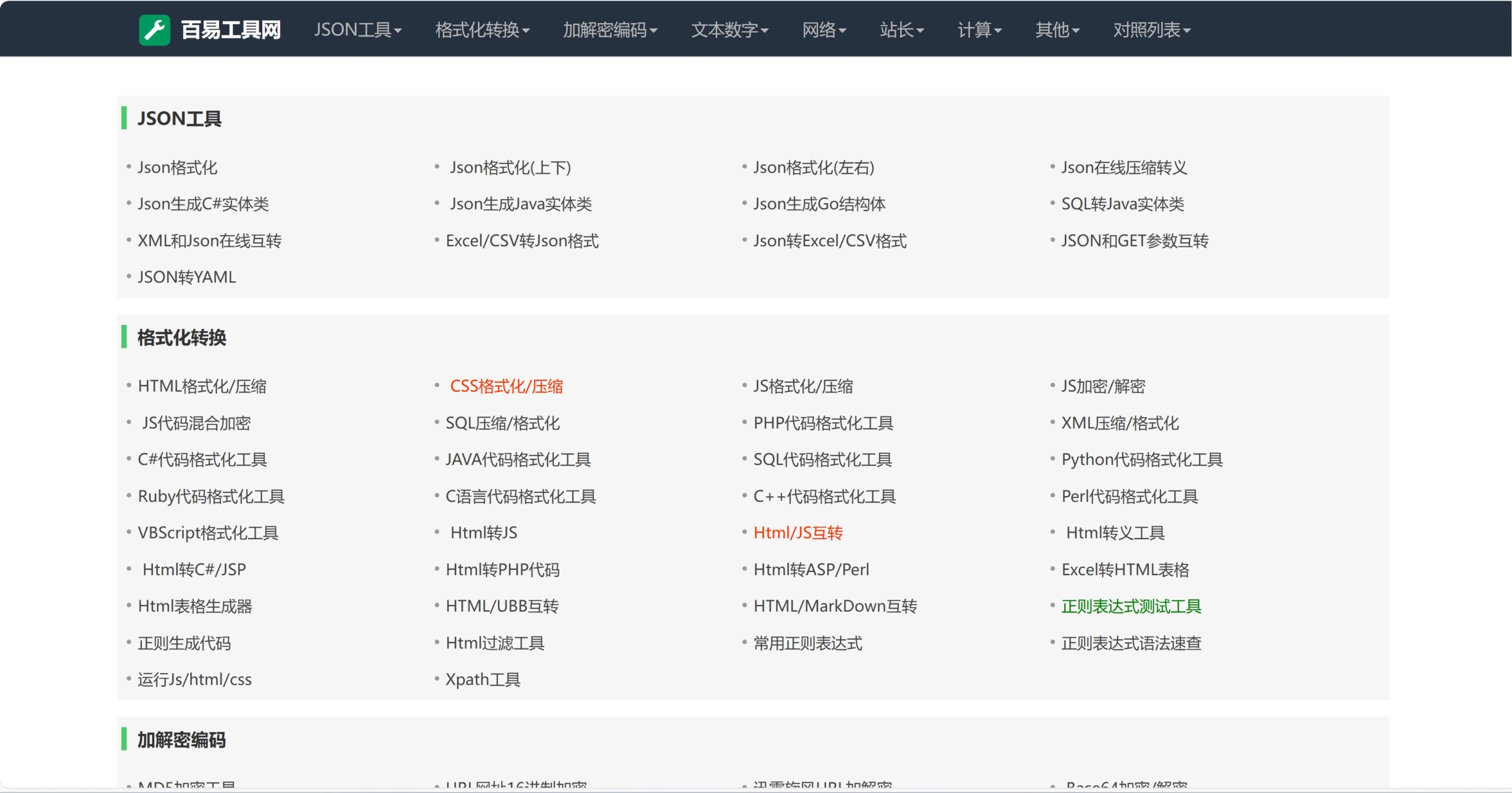Open Json格式化(上下) link
Viewport: 1512px width, 793px height.
pos(510,168)
